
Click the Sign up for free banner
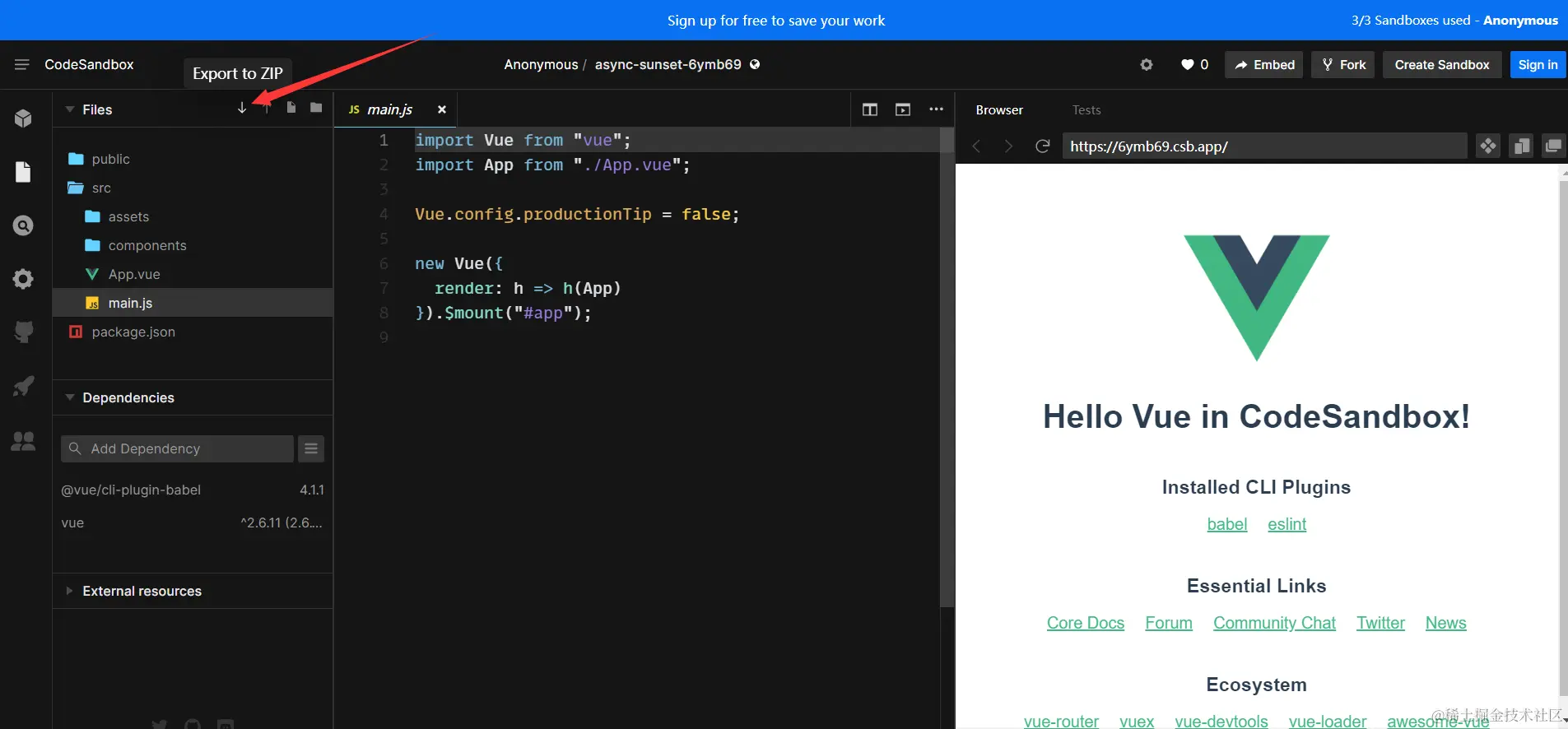(776, 21)
